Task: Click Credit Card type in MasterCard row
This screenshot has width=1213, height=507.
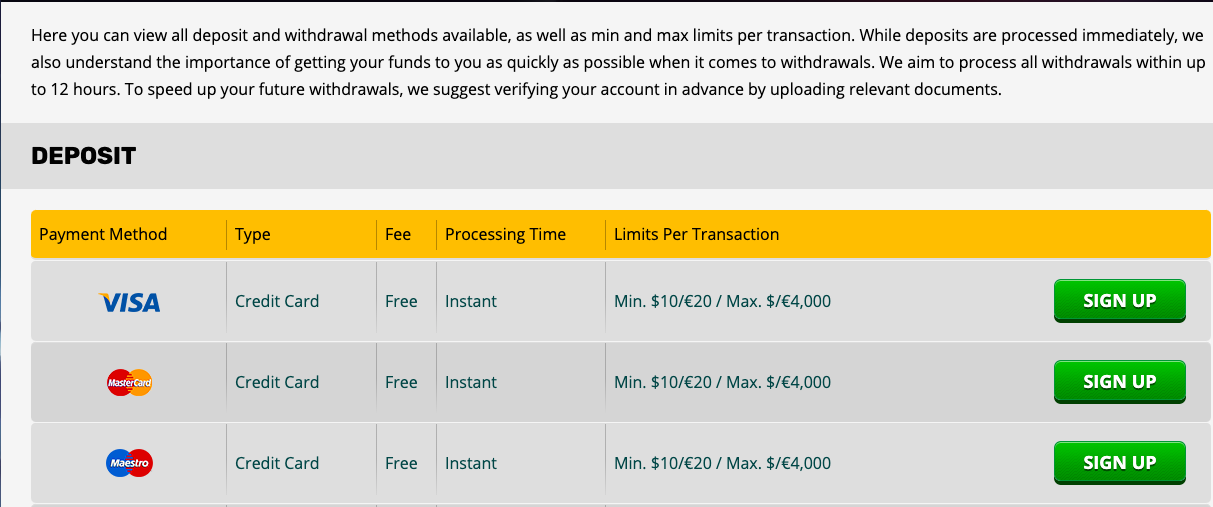Action: click(277, 382)
